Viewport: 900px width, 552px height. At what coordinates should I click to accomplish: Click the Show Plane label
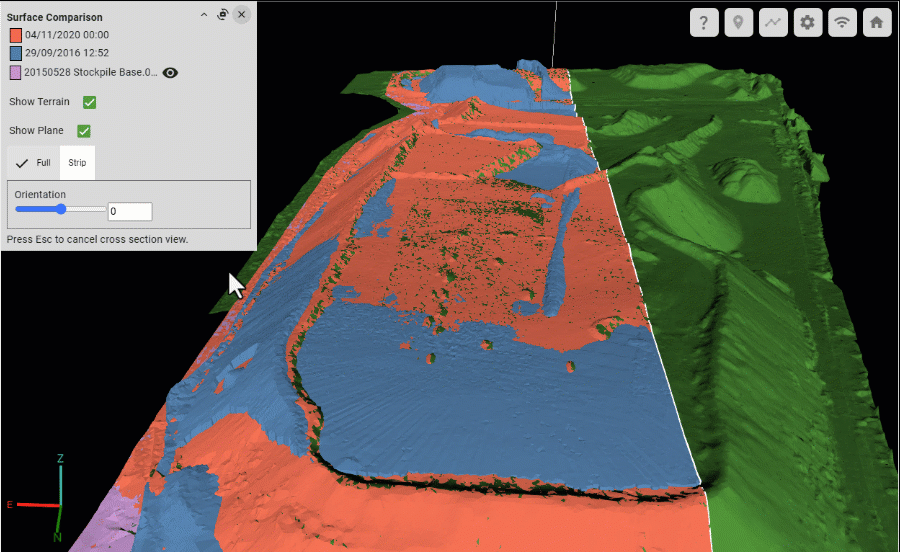36,130
